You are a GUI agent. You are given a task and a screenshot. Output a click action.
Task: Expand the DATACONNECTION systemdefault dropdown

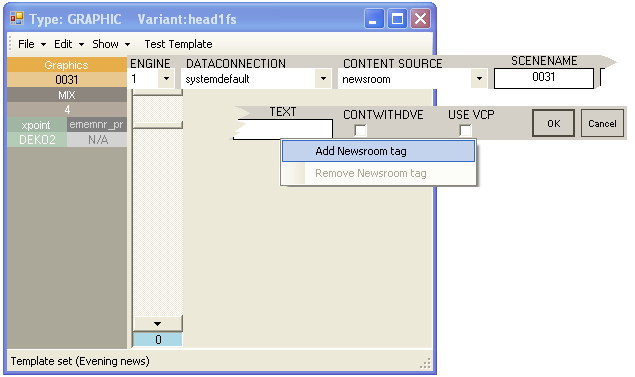click(x=323, y=79)
